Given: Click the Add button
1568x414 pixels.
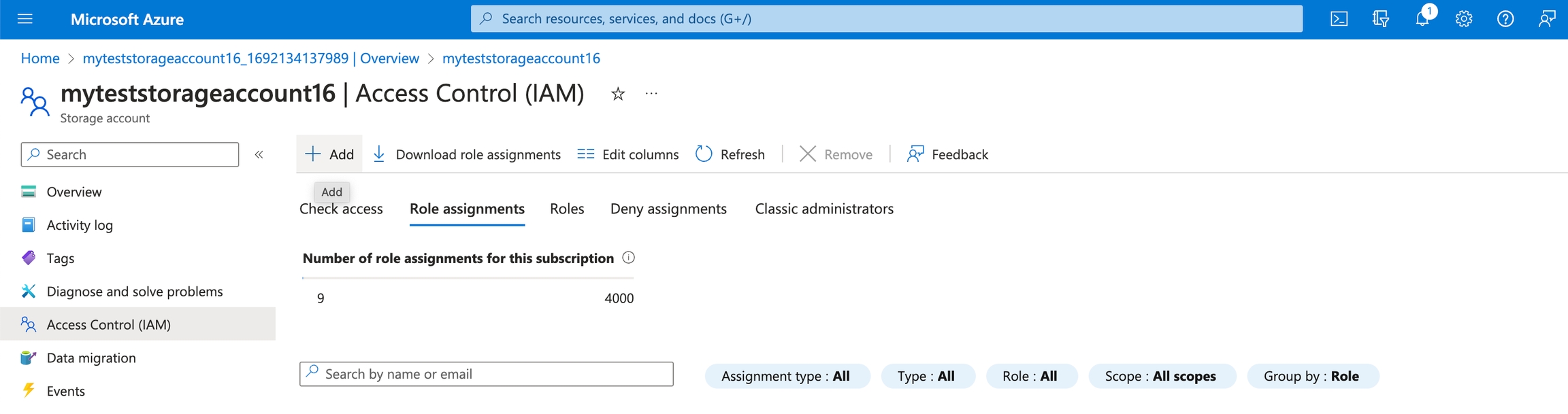Looking at the screenshot, I should point(330,154).
